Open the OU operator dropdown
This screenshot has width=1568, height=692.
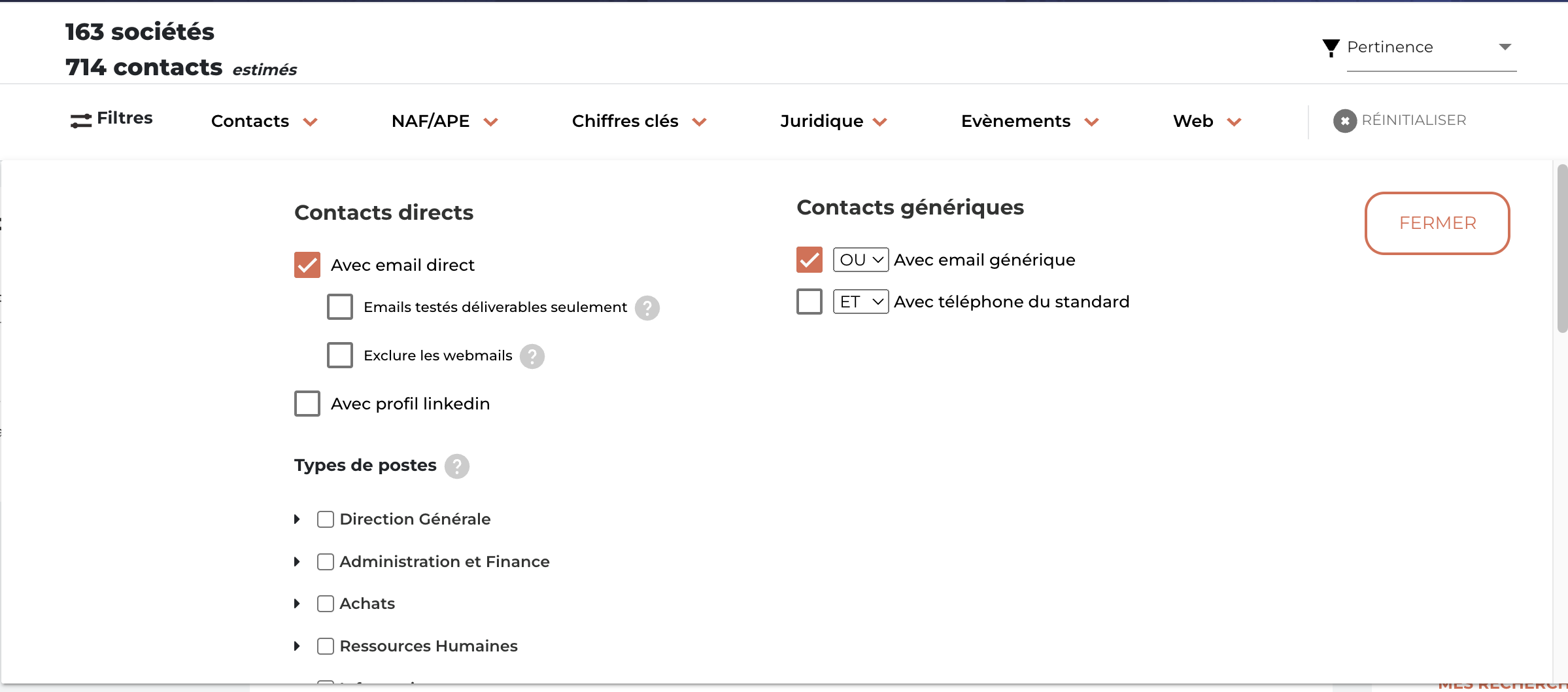[861, 260]
